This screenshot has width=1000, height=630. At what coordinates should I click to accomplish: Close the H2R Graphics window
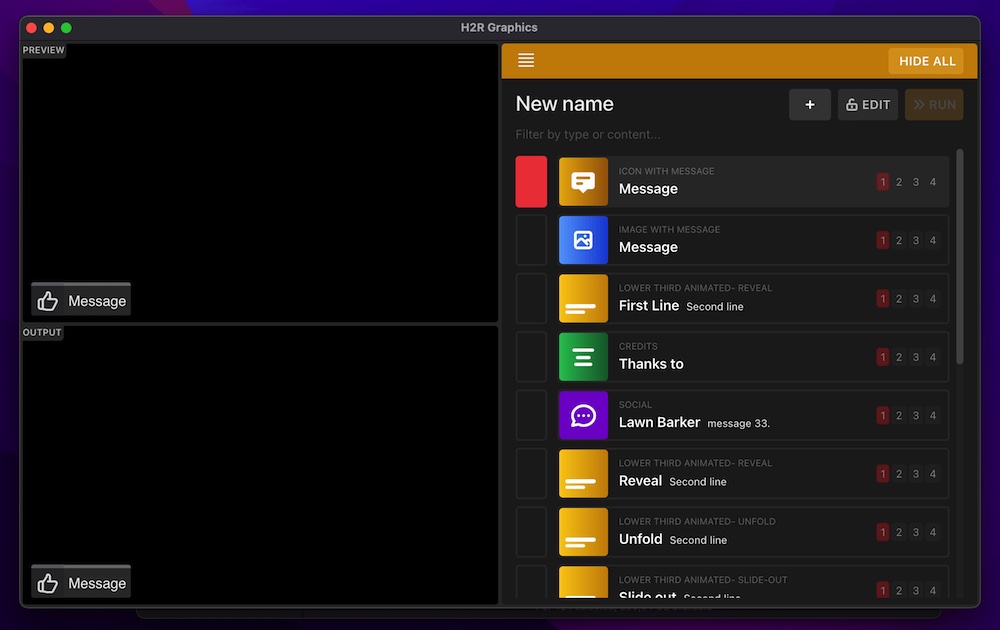click(x=31, y=28)
